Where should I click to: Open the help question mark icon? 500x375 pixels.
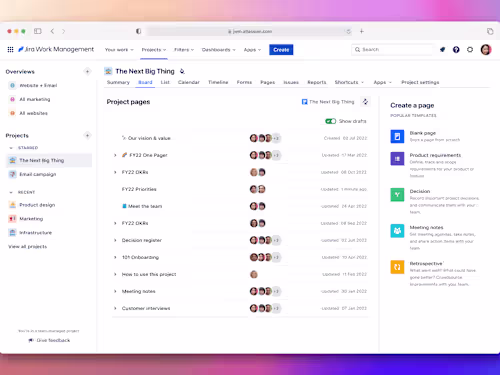click(456, 50)
